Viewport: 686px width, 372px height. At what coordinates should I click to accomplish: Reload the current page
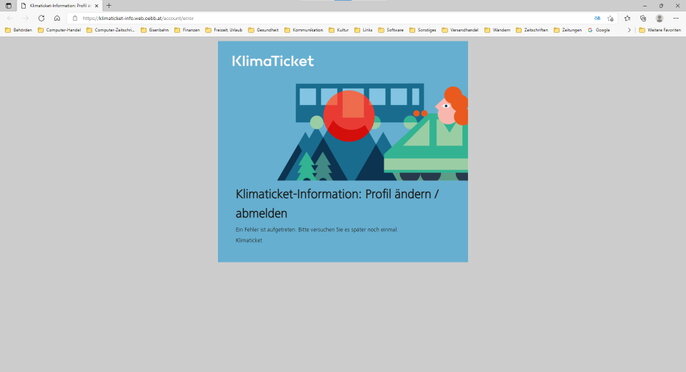[41, 18]
